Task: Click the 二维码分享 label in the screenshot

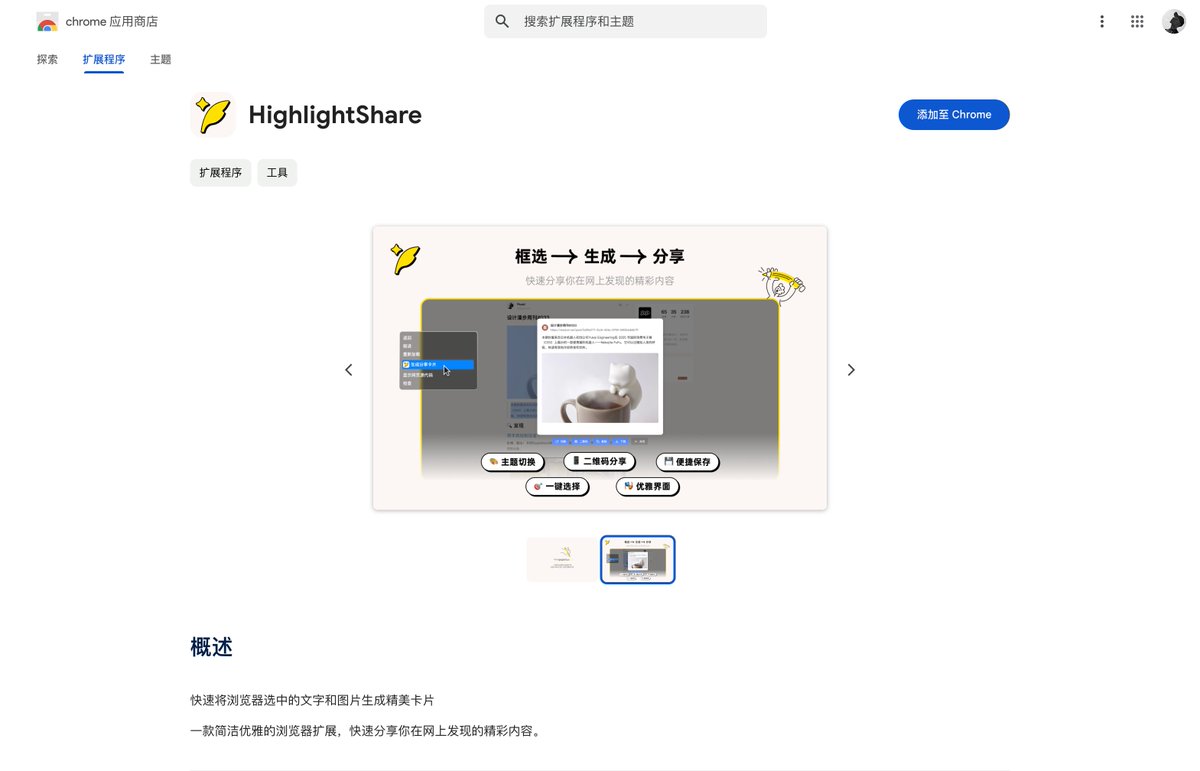Action: coord(600,461)
